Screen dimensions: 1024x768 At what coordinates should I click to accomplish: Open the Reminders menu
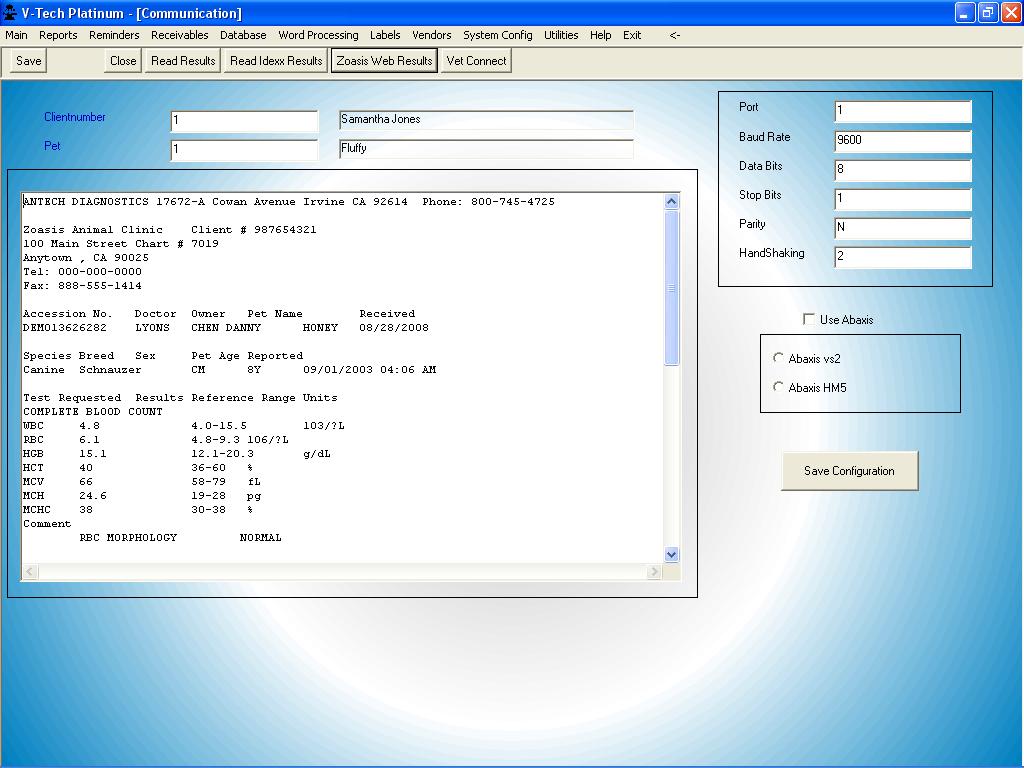pyautogui.click(x=114, y=35)
